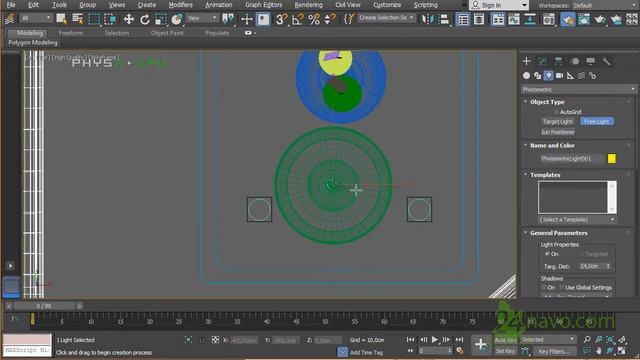Click the Select Object tool

[62, 19]
